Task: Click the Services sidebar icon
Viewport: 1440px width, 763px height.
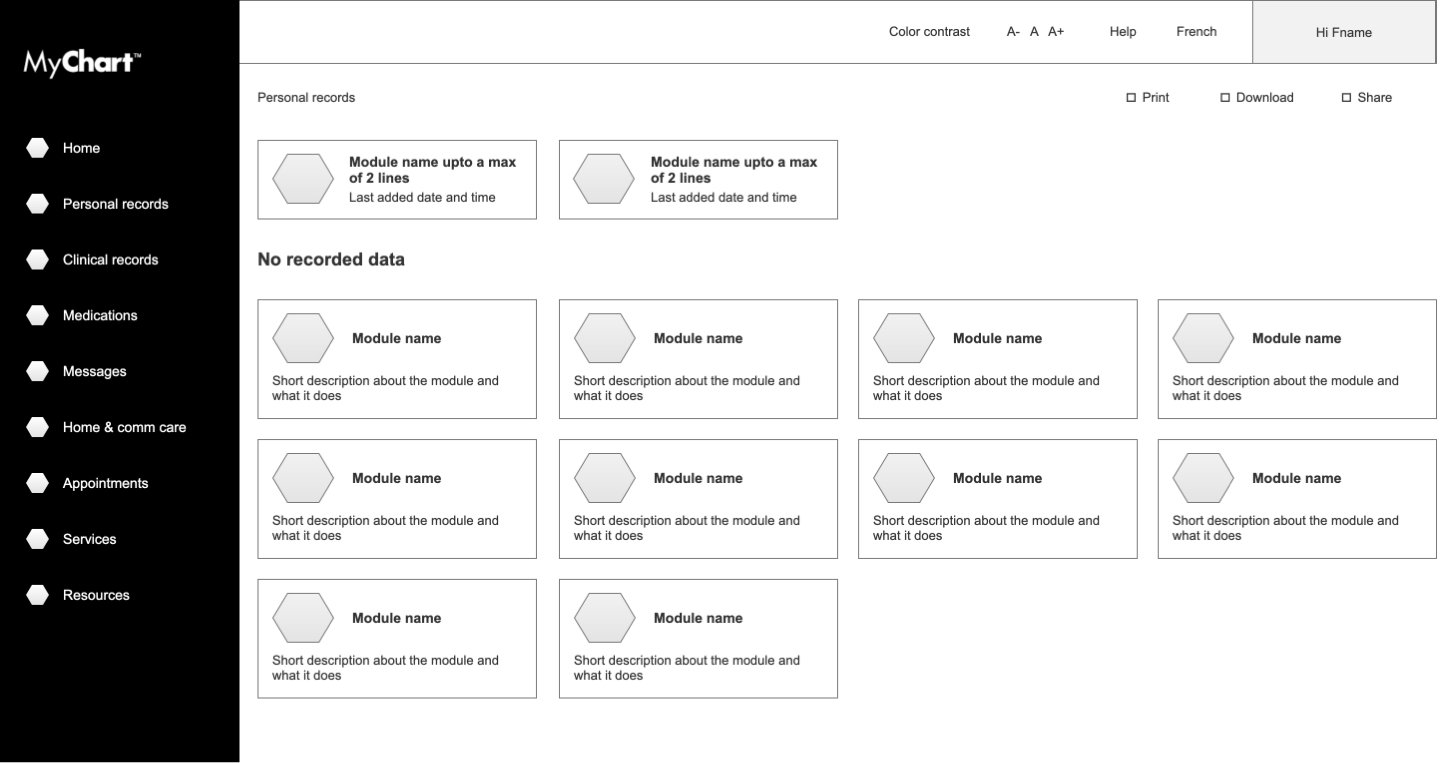Action: [x=38, y=538]
